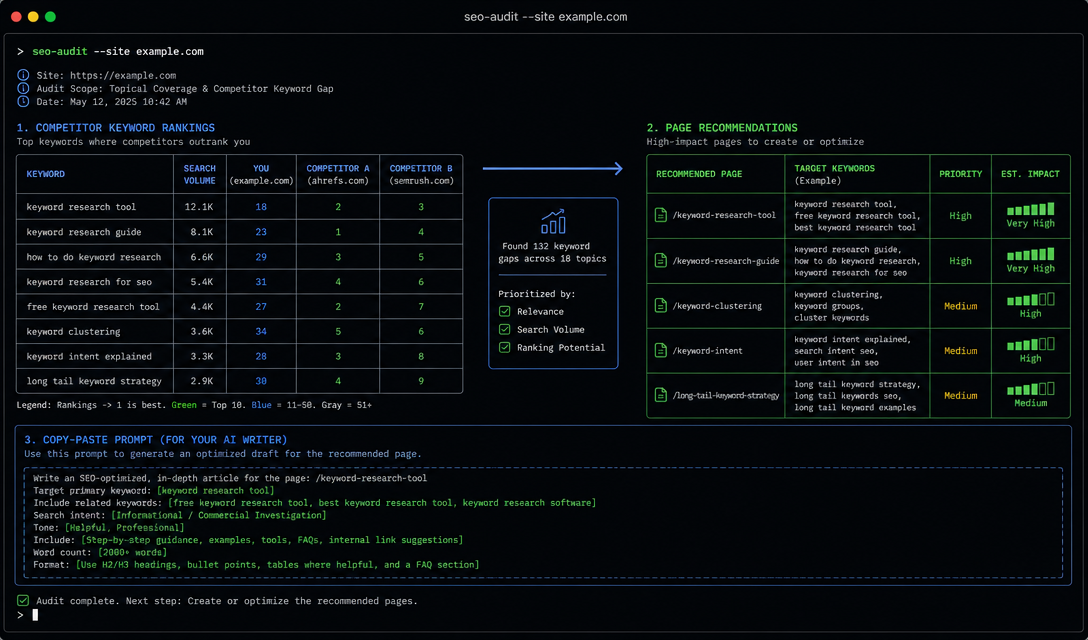Click the [2000+ words] word count value
The width and height of the screenshot is (1088, 640).
point(133,553)
